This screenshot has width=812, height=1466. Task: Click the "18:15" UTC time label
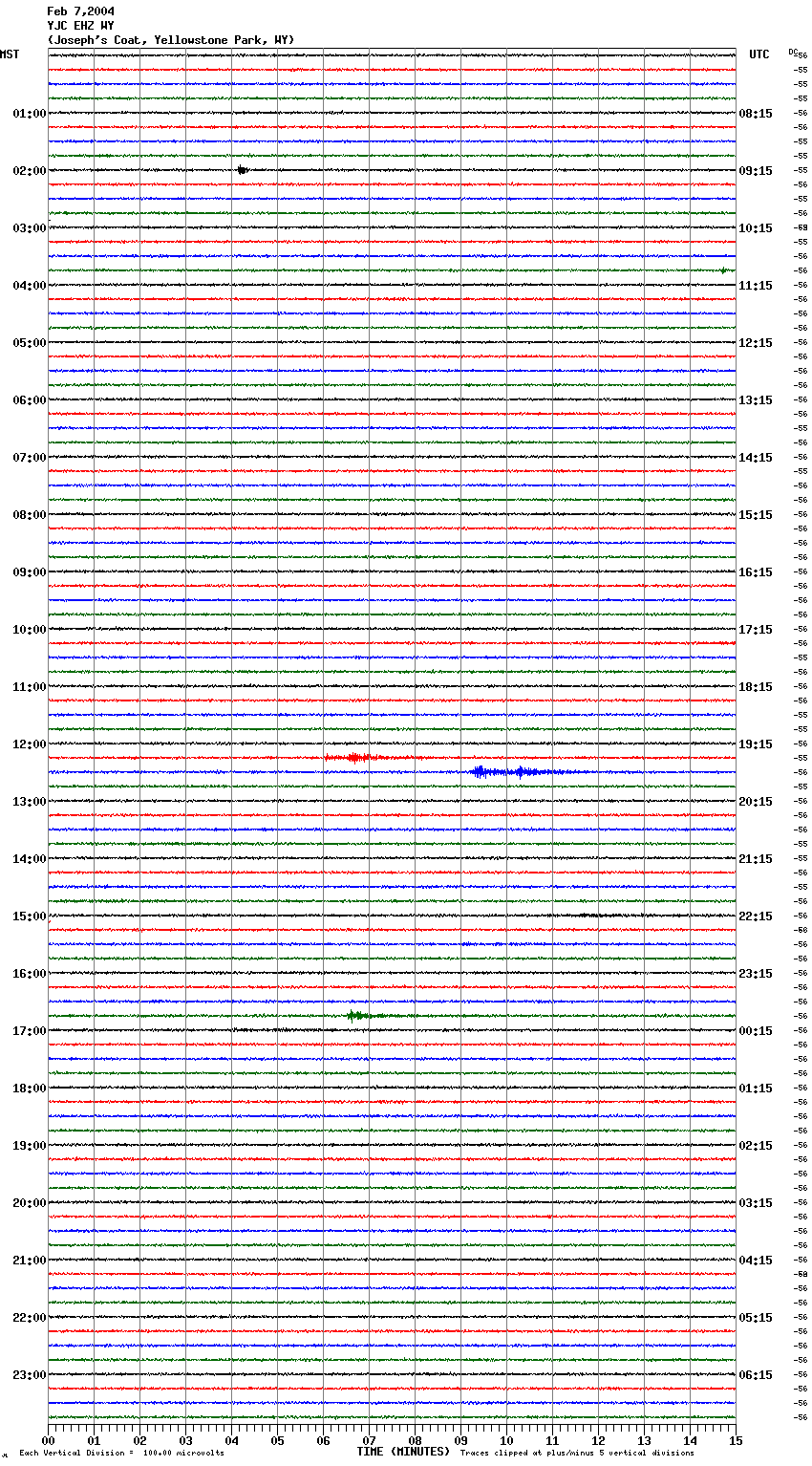click(x=756, y=687)
